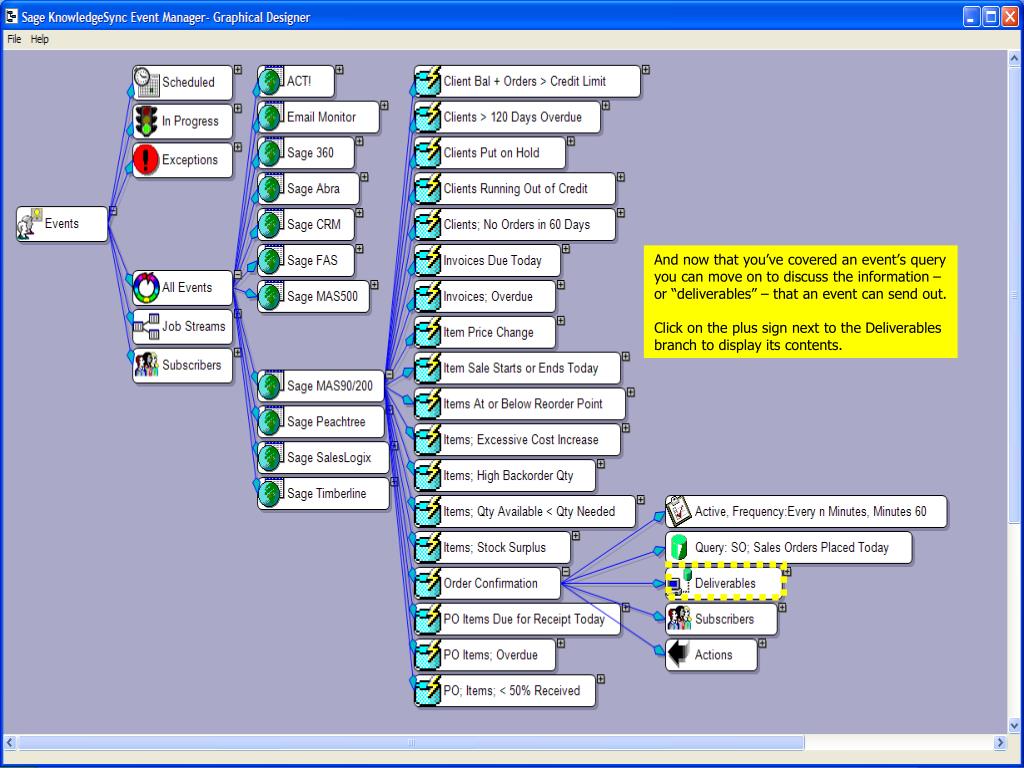Expand the Actions branch plus sign
Image resolution: width=1024 pixels, height=768 pixels.
click(762, 643)
